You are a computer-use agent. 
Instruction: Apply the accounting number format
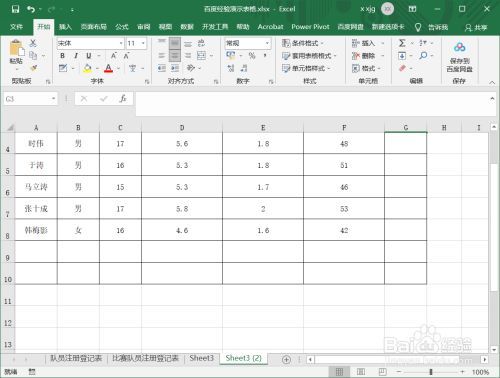(x=231, y=56)
